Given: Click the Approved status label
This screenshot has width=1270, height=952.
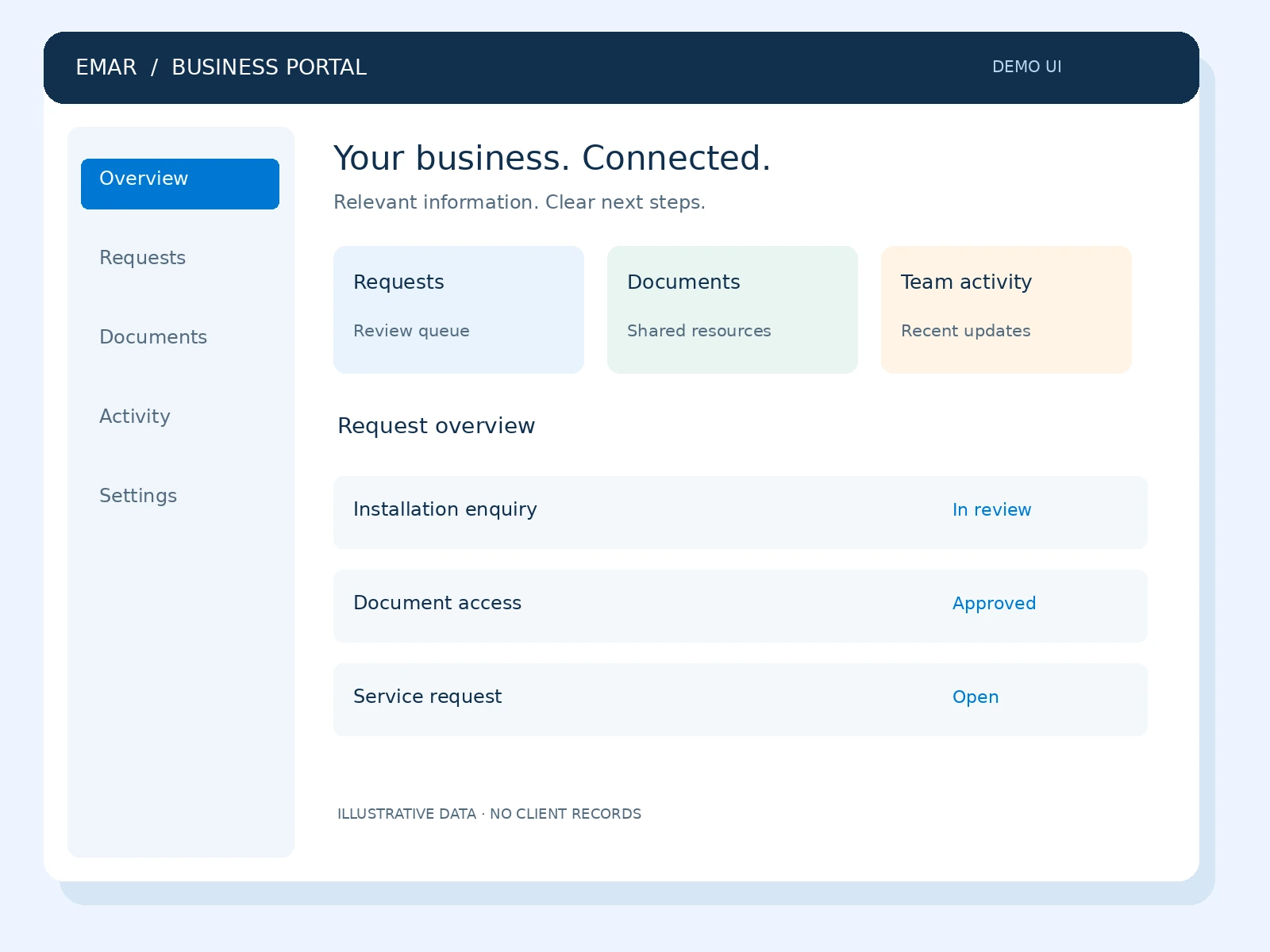Looking at the screenshot, I should coord(994,604).
